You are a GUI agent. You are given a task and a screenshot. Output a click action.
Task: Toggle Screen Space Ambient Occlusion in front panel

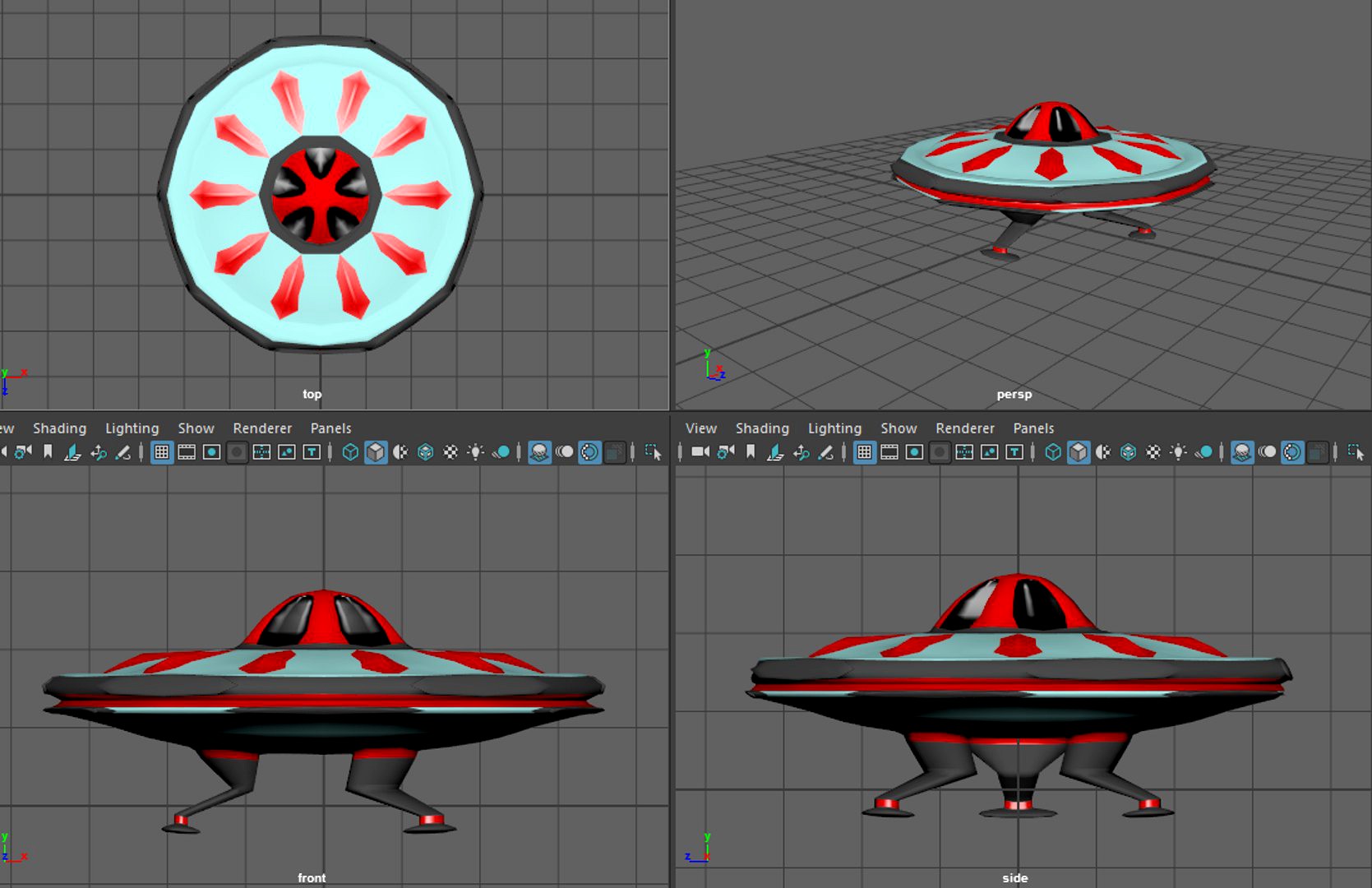(x=539, y=451)
